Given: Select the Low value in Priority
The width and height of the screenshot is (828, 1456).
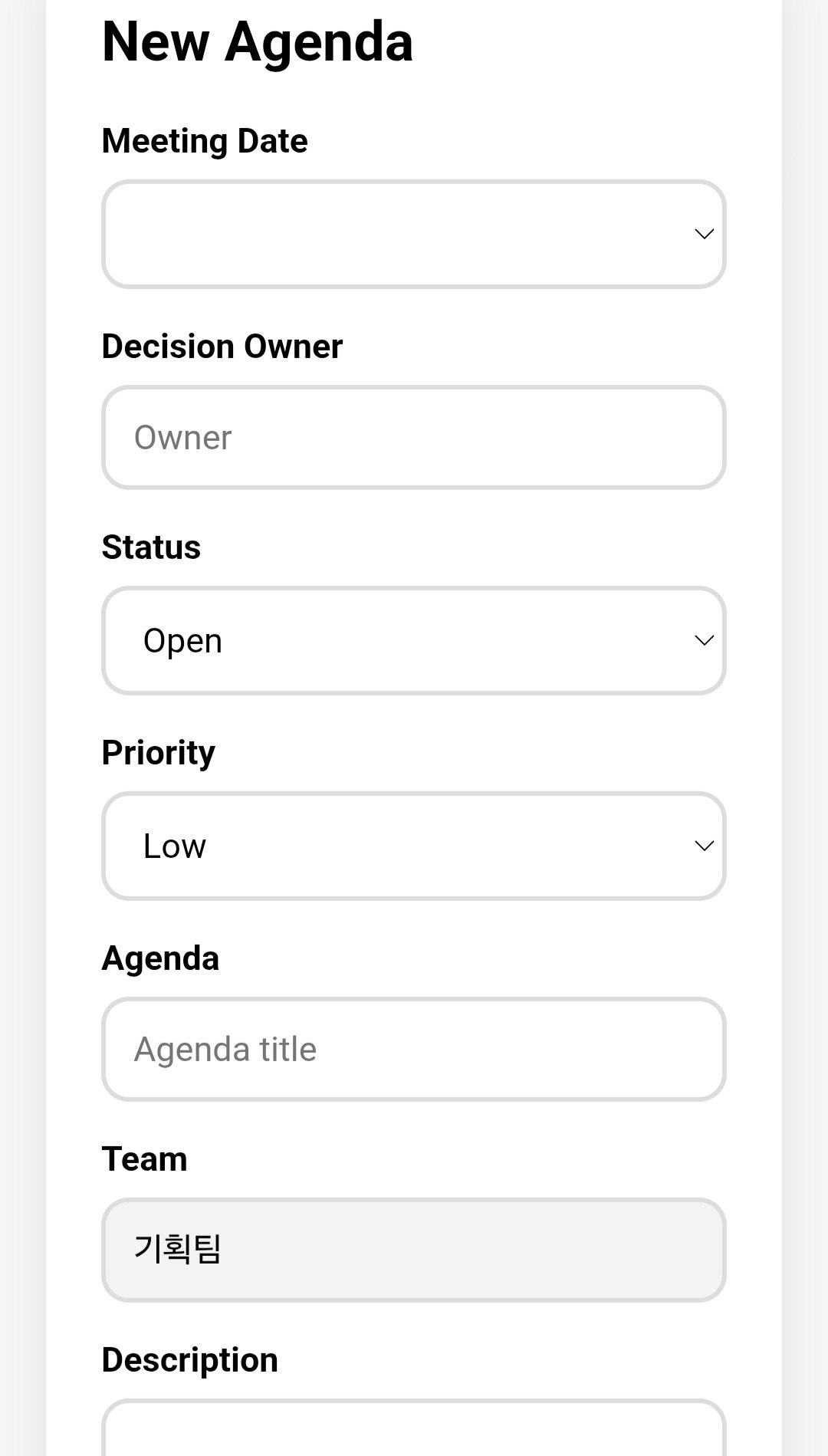Looking at the screenshot, I should (174, 846).
